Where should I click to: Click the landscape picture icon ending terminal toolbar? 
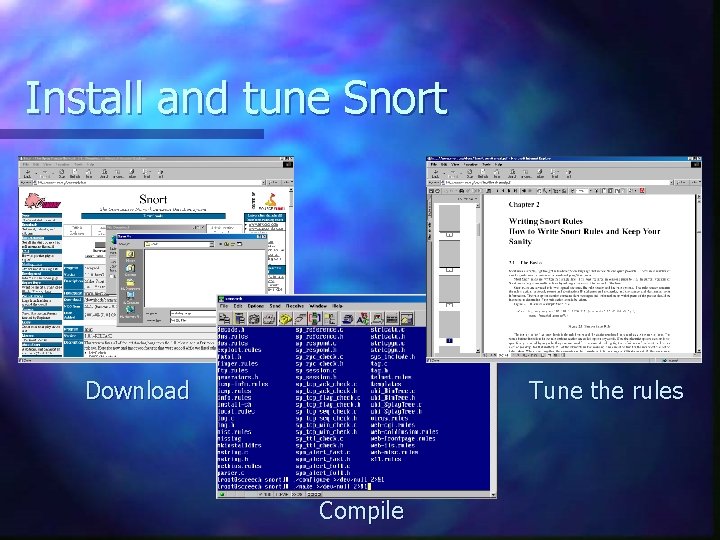coord(407,318)
